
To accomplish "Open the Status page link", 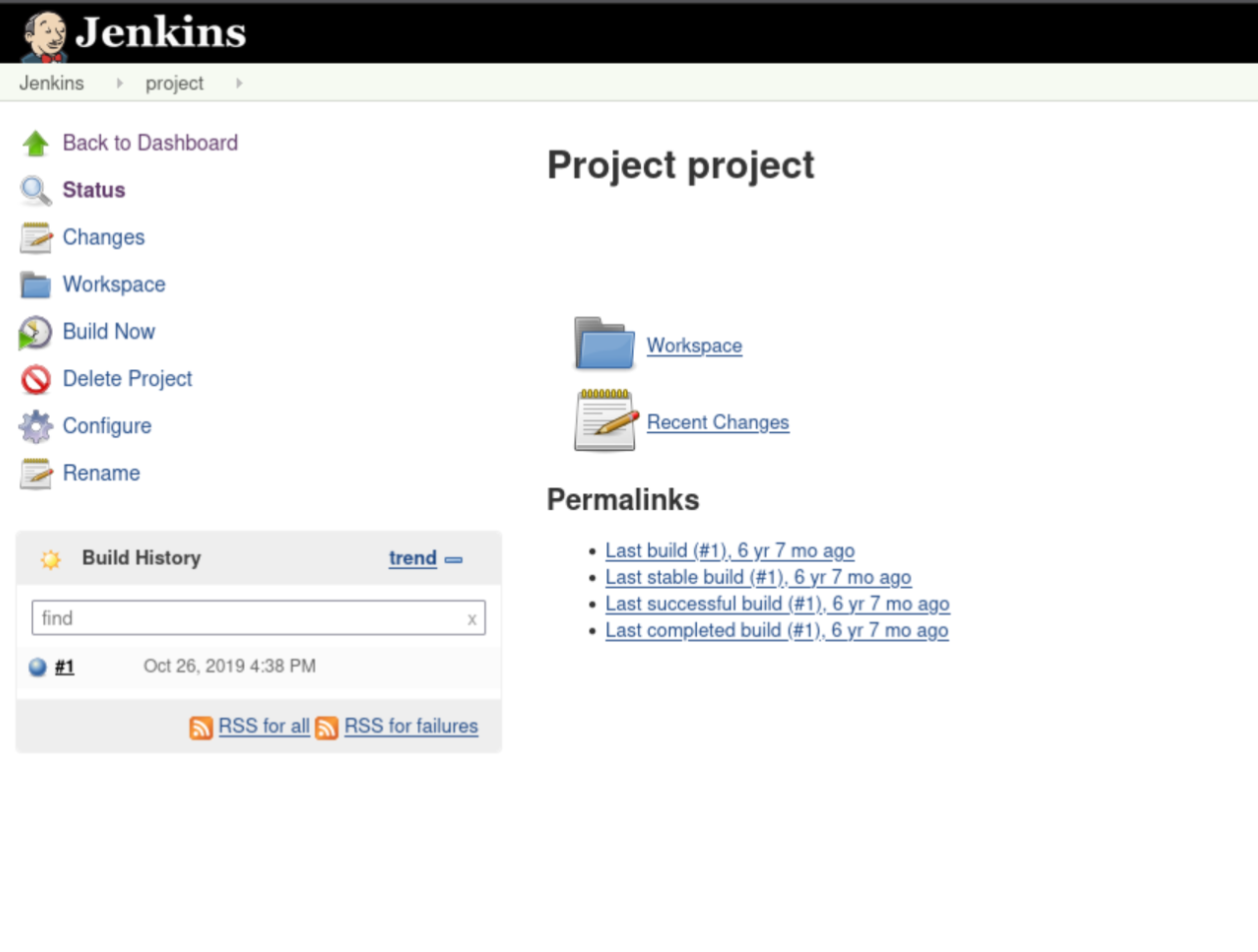I will (x=94, y=190).
